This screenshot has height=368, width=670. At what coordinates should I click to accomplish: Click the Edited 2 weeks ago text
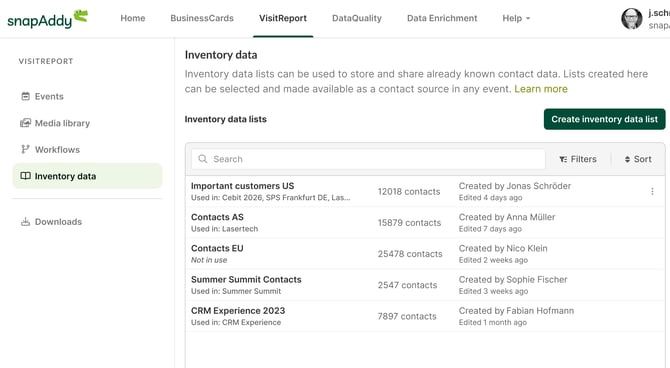pos(494,260)
